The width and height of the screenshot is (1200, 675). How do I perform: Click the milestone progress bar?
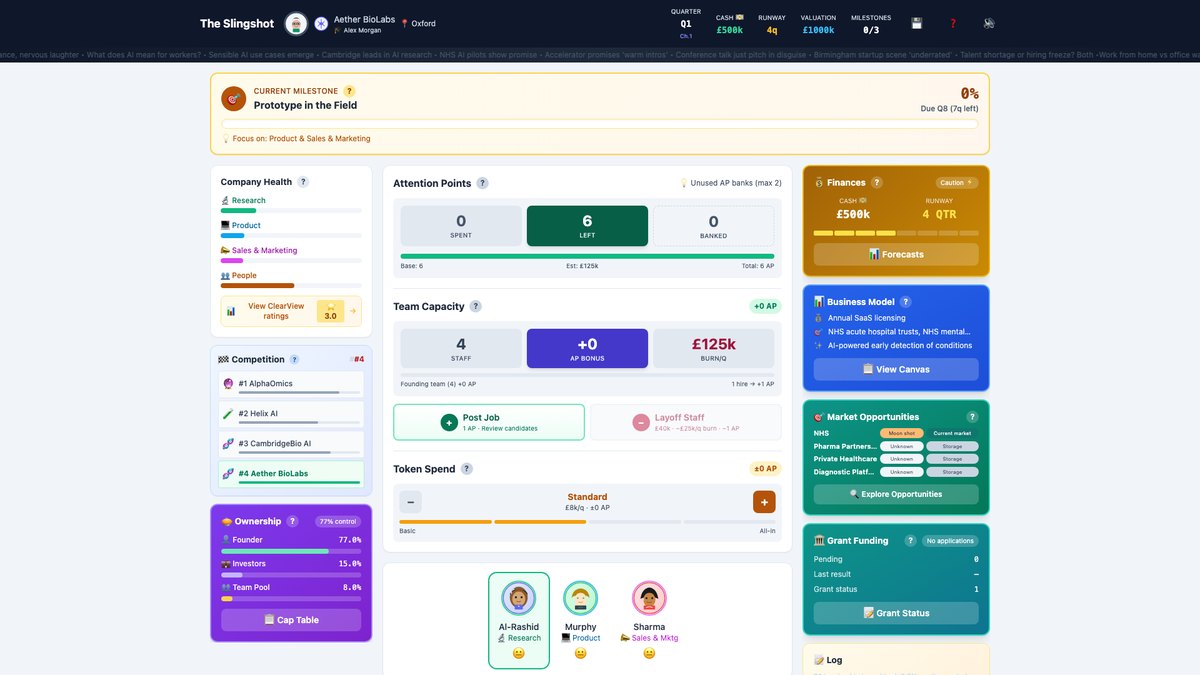[x=599, y=124]
